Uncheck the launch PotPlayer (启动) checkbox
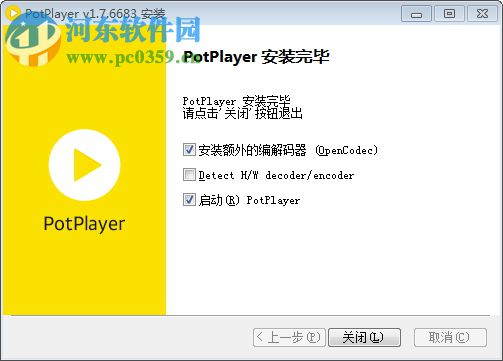Screen dimensions: 503x361 pyautogui.click(x=189, y=200)
